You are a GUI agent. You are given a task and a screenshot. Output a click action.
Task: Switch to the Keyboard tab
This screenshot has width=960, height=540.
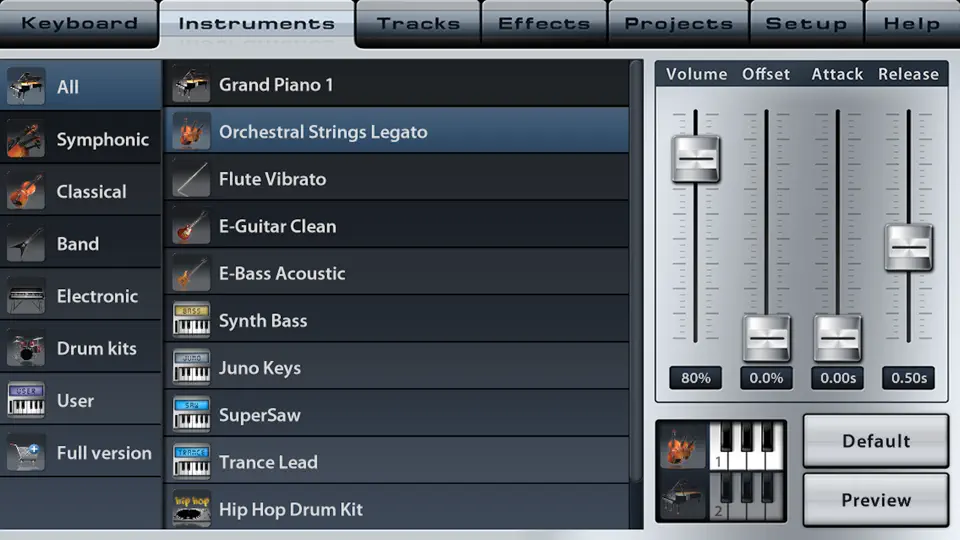[80, 23]
